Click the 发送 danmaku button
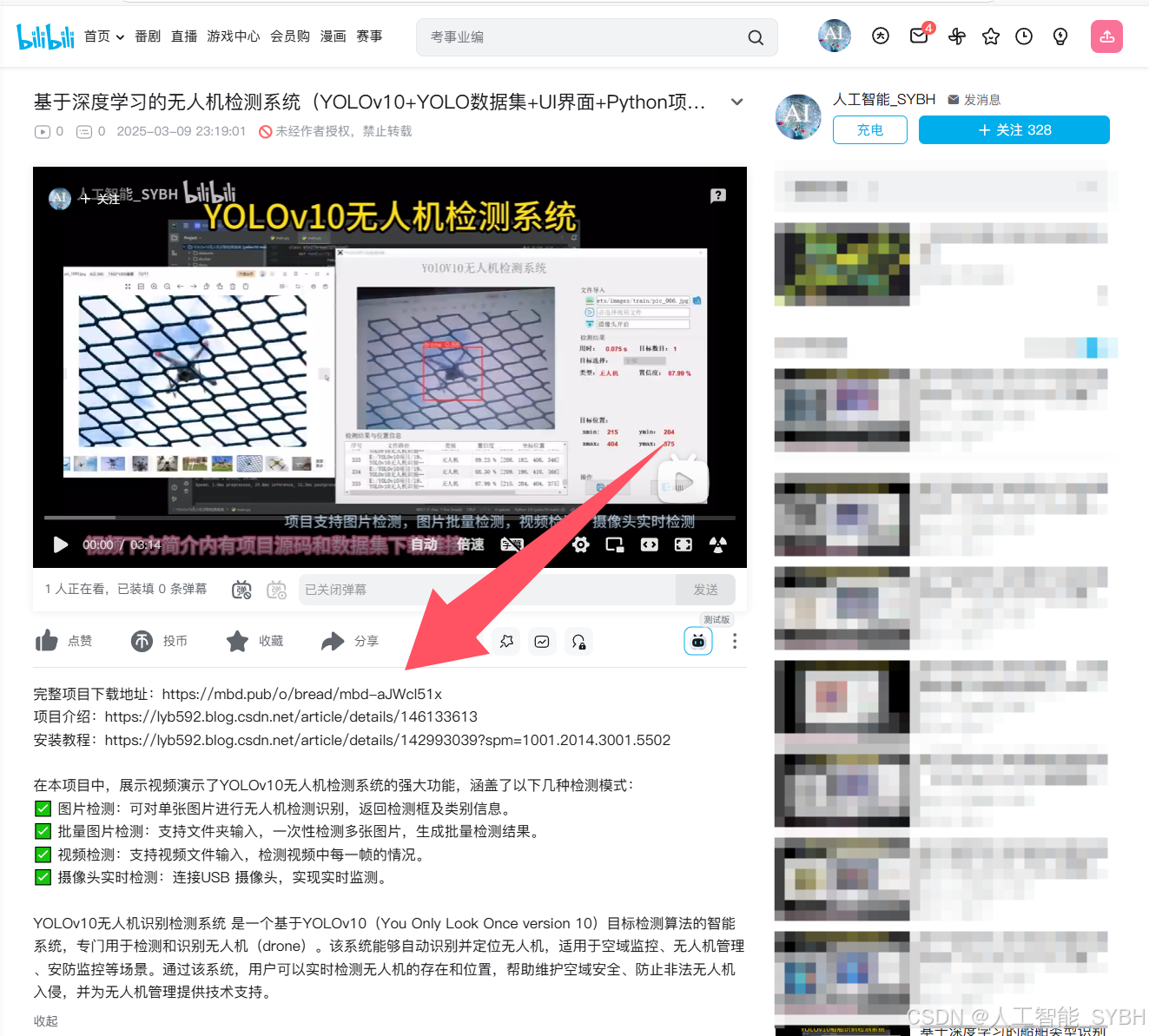Viewport: 1149px width, 1036px height. (x=705, y=590)
